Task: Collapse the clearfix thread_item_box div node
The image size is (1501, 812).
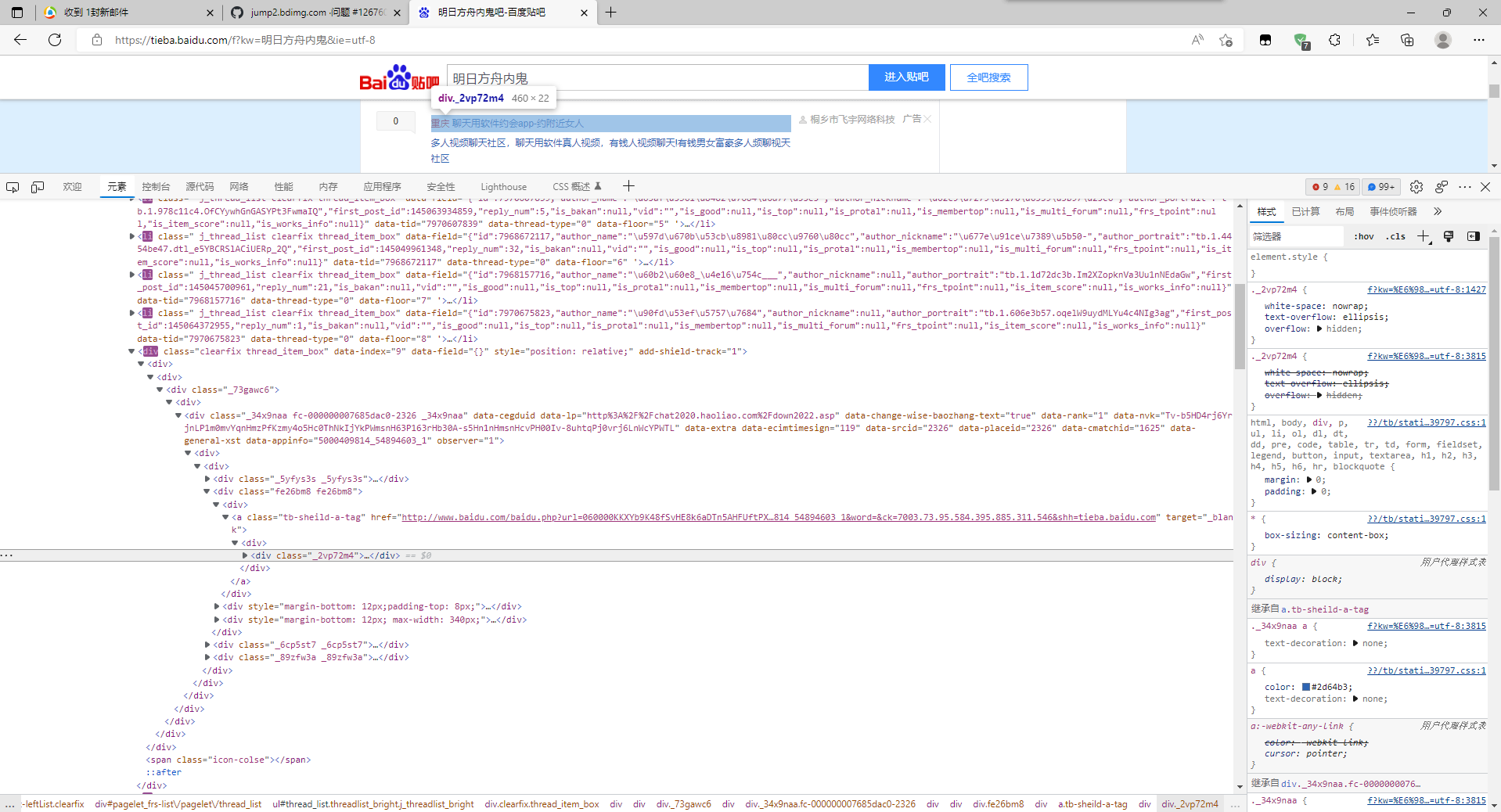Action: (131, 351)
